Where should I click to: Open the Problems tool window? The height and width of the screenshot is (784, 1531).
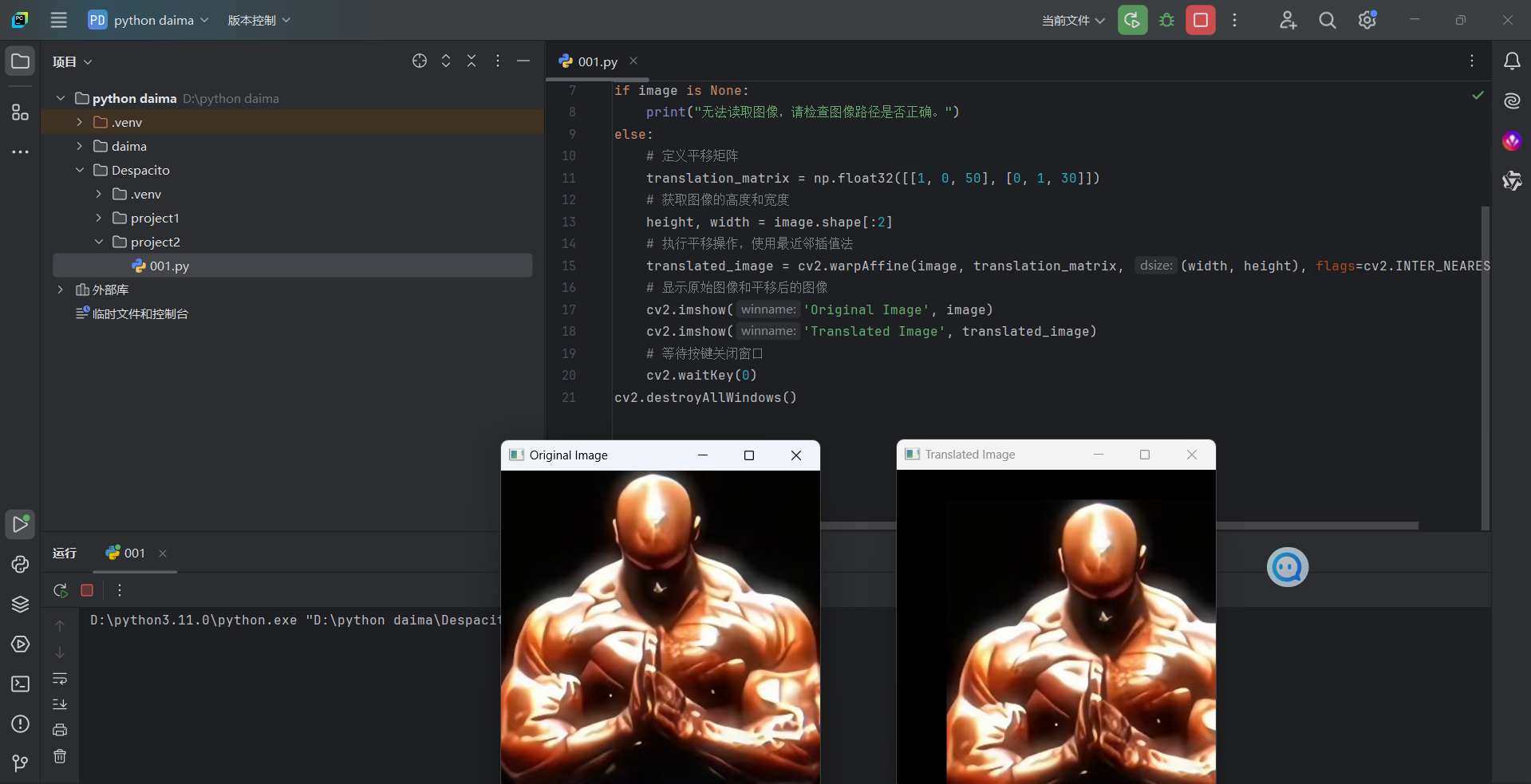pyautogui.click(x=20, y=723)
